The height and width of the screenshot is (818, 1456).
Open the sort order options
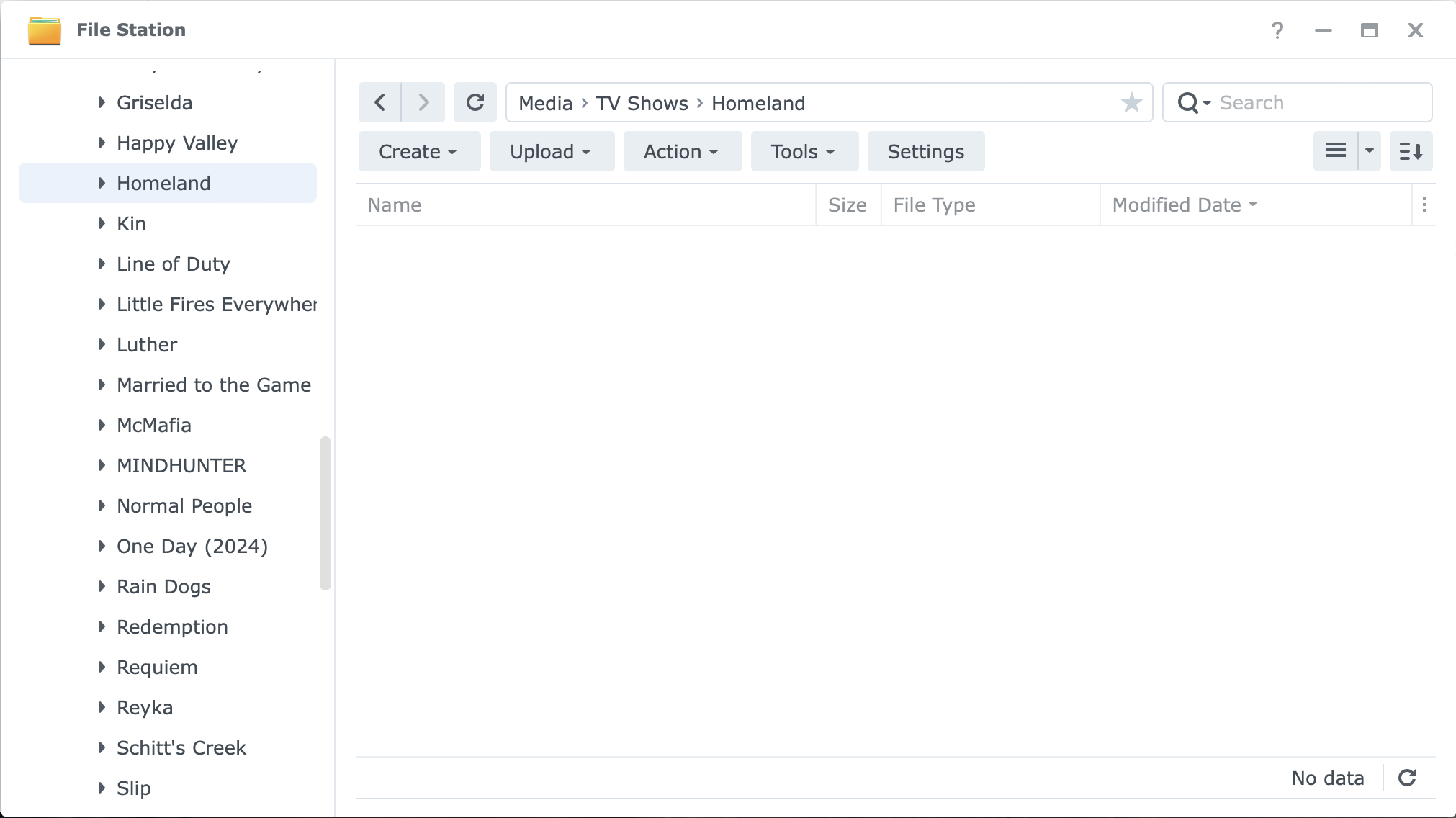point(1411,151)
